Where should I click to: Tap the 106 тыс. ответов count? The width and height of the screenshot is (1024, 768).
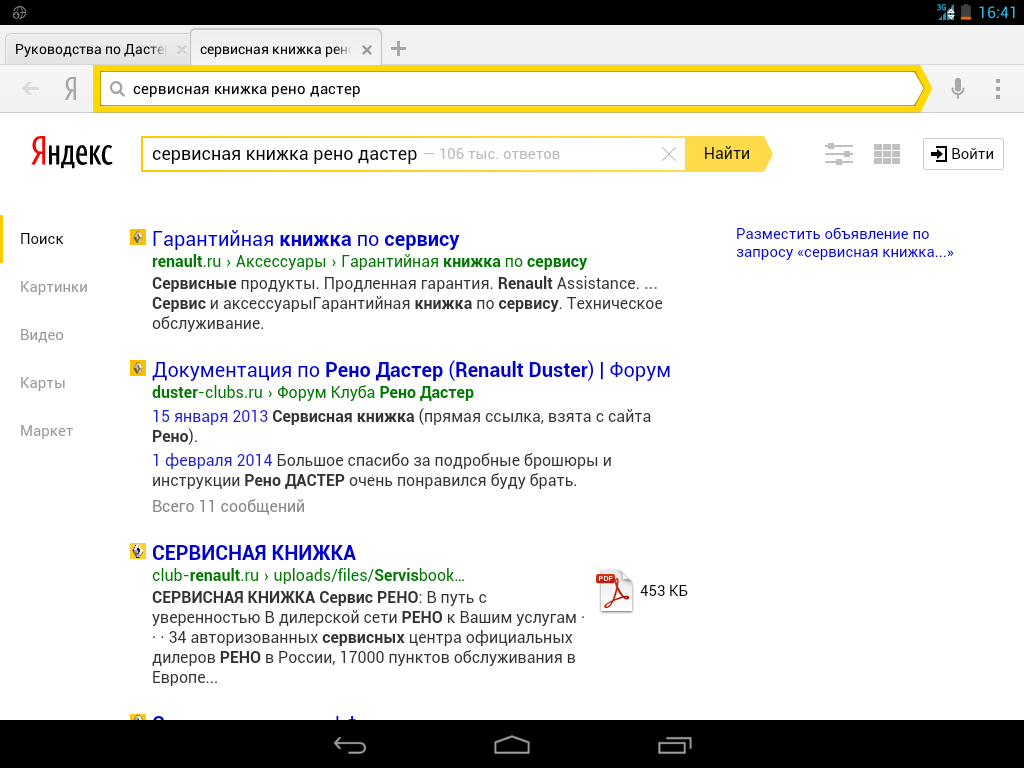500,154
